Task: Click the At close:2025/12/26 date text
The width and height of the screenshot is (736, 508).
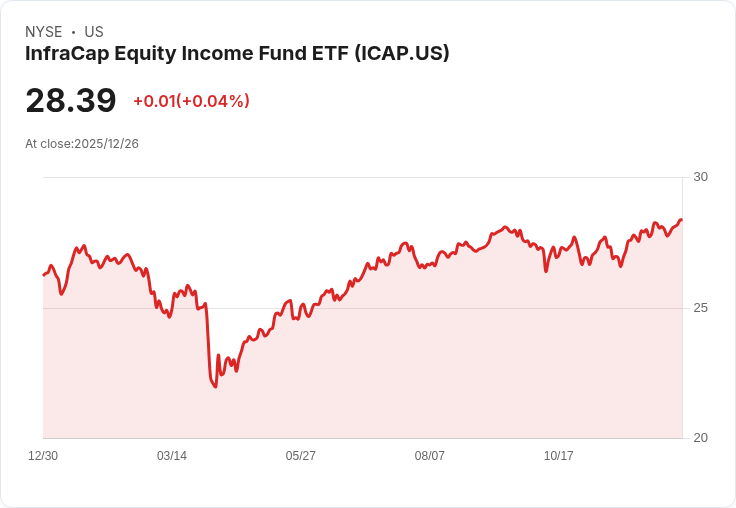Action: [82, 144]
